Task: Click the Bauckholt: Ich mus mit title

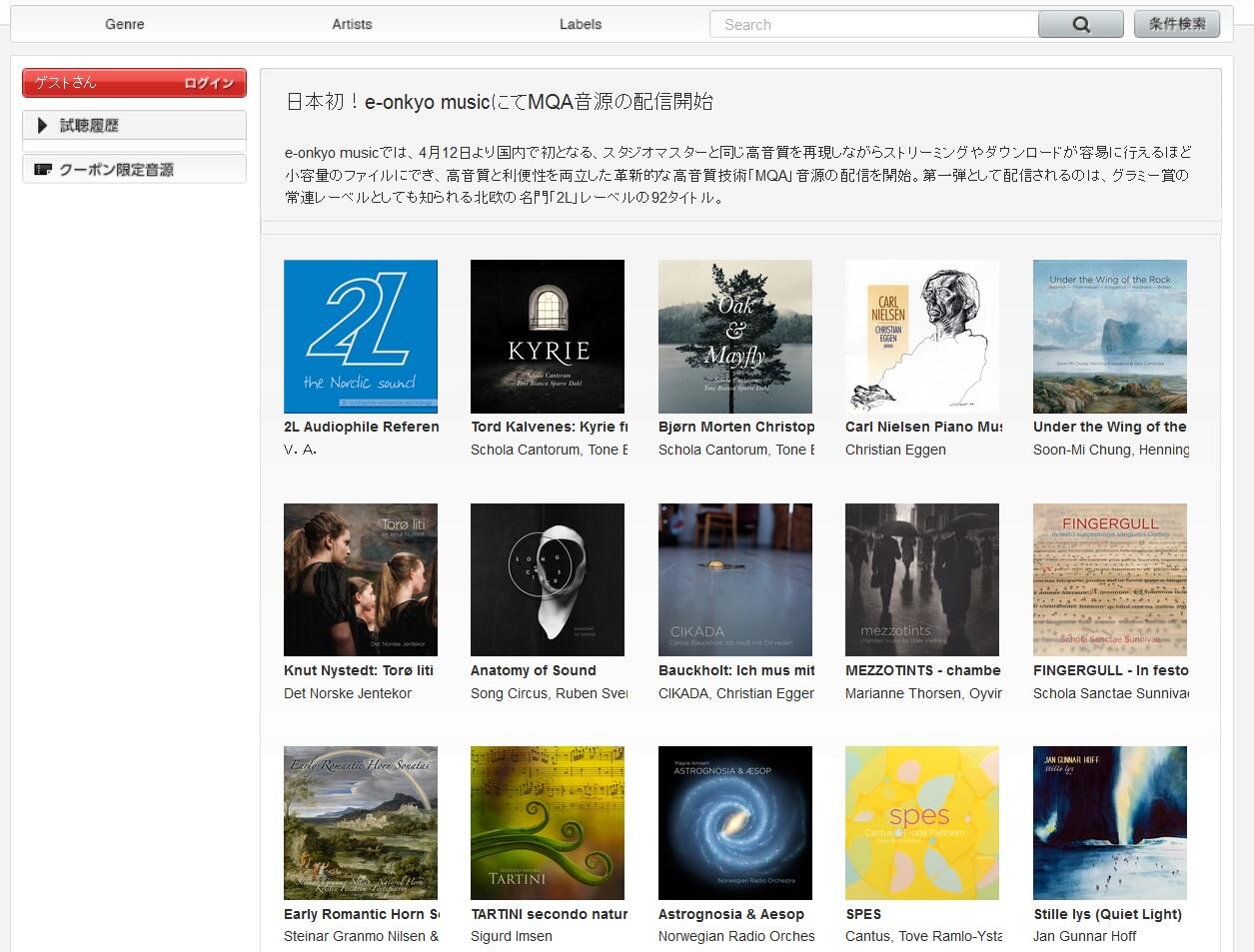Action: (736, 670)
